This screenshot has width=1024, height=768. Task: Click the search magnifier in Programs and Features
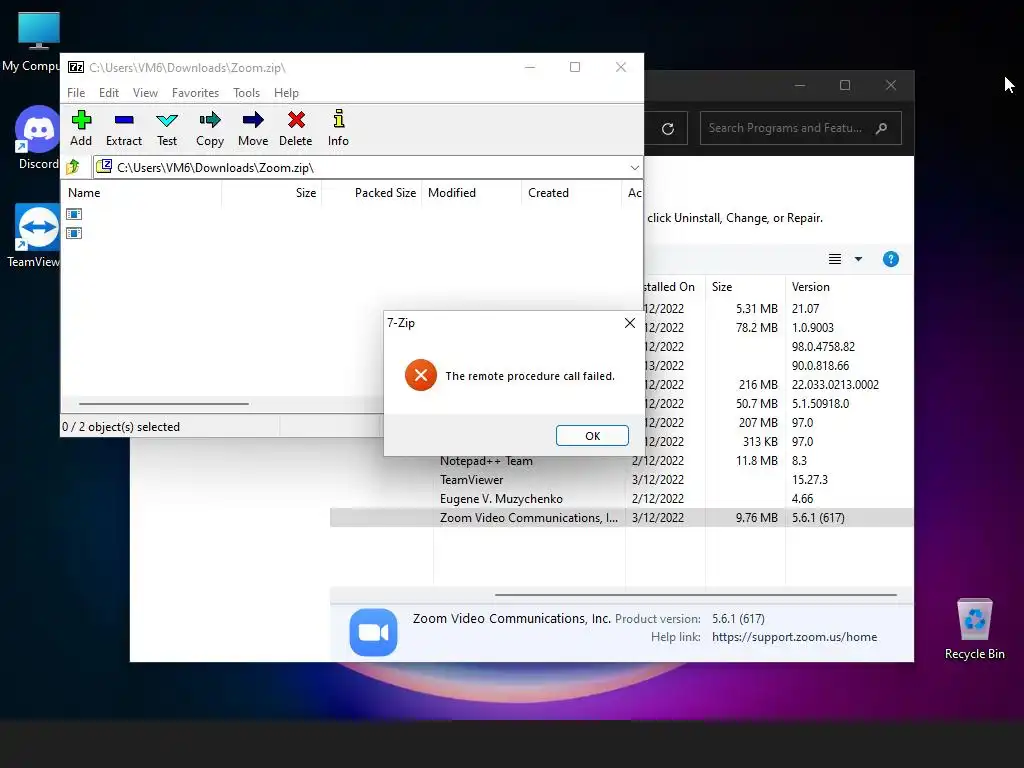point(881,128)
